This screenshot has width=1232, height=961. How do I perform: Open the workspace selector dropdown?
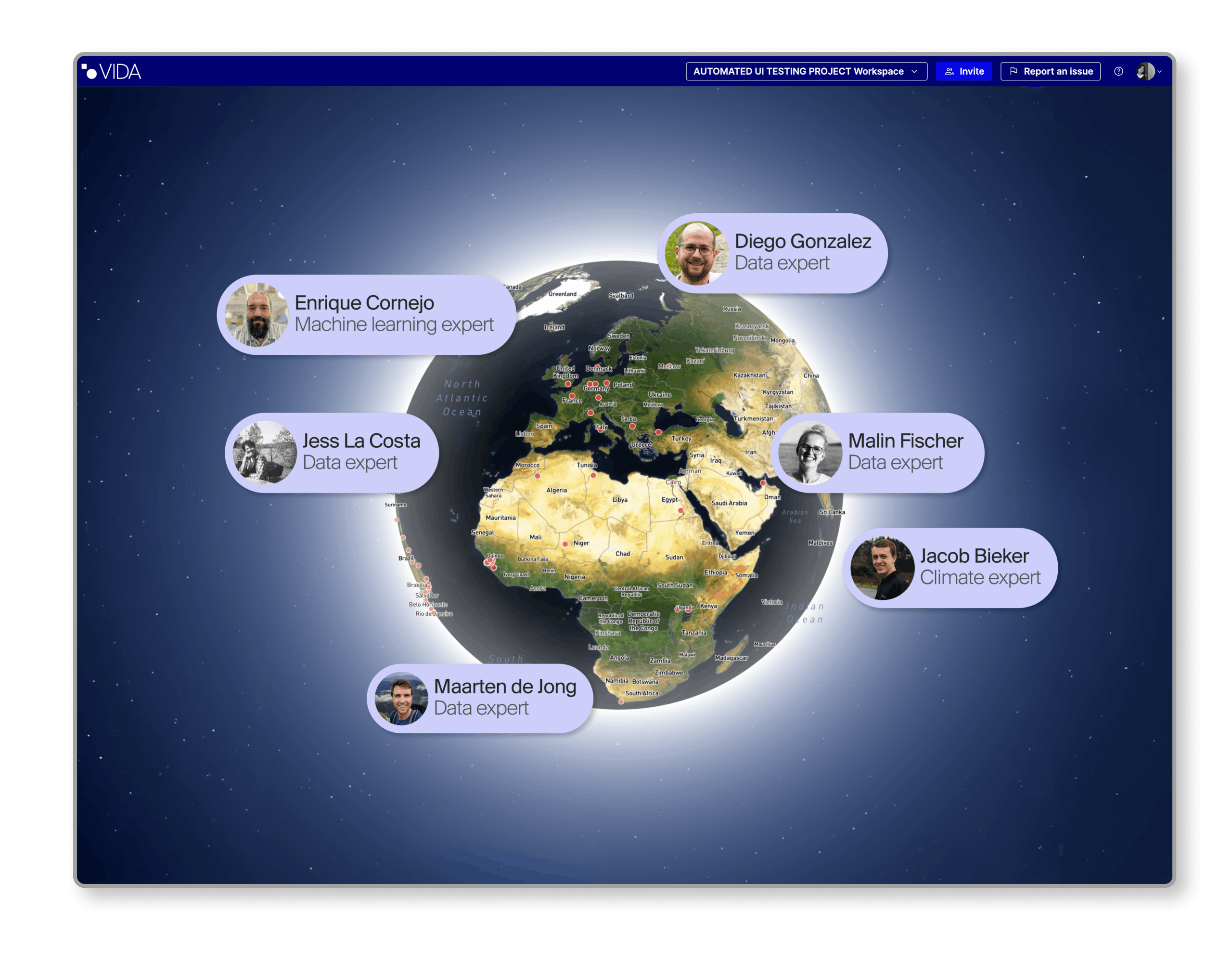coord(806,71)
